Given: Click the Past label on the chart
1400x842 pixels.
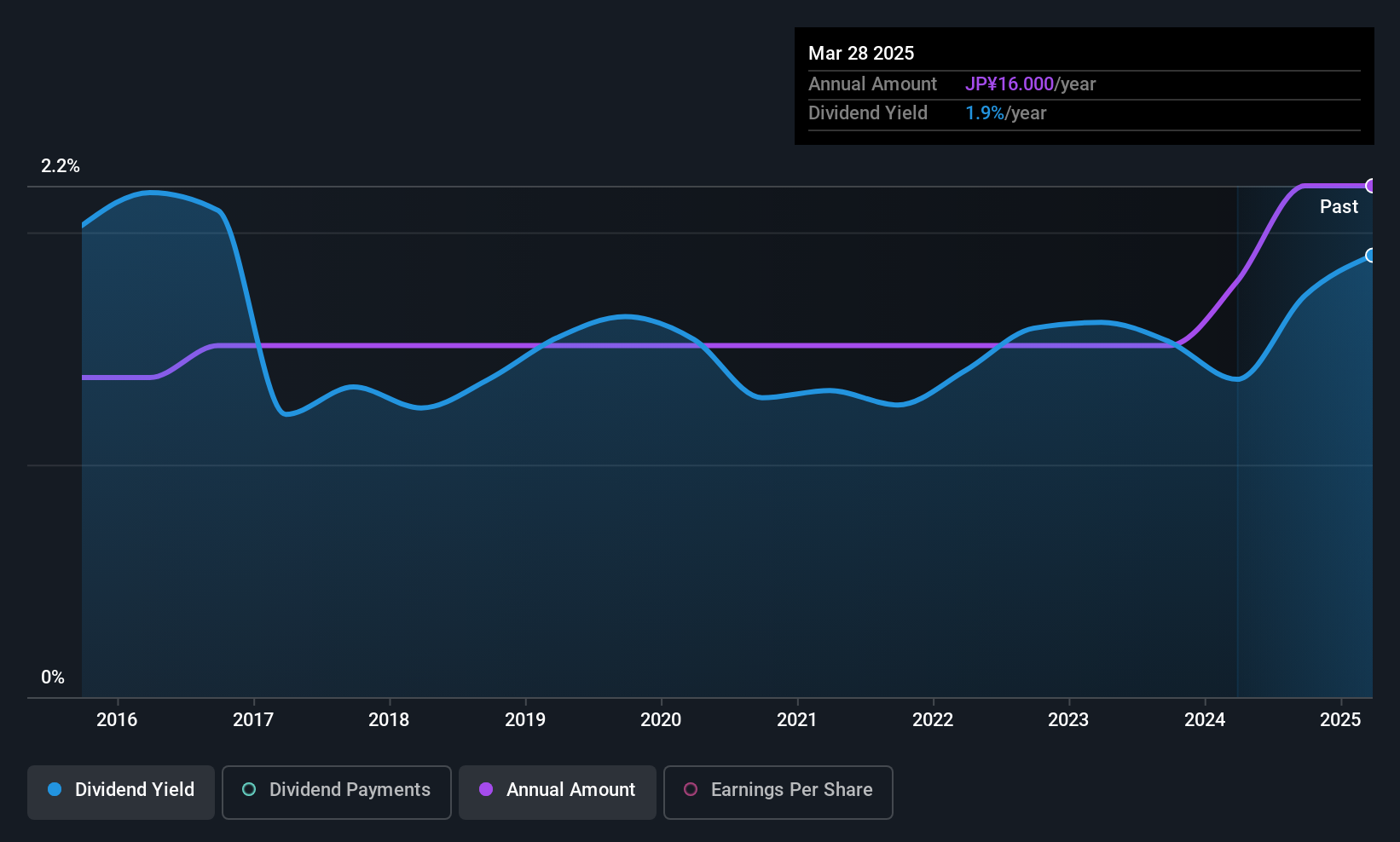Looking at the screenshot, I should point(1339,207).
